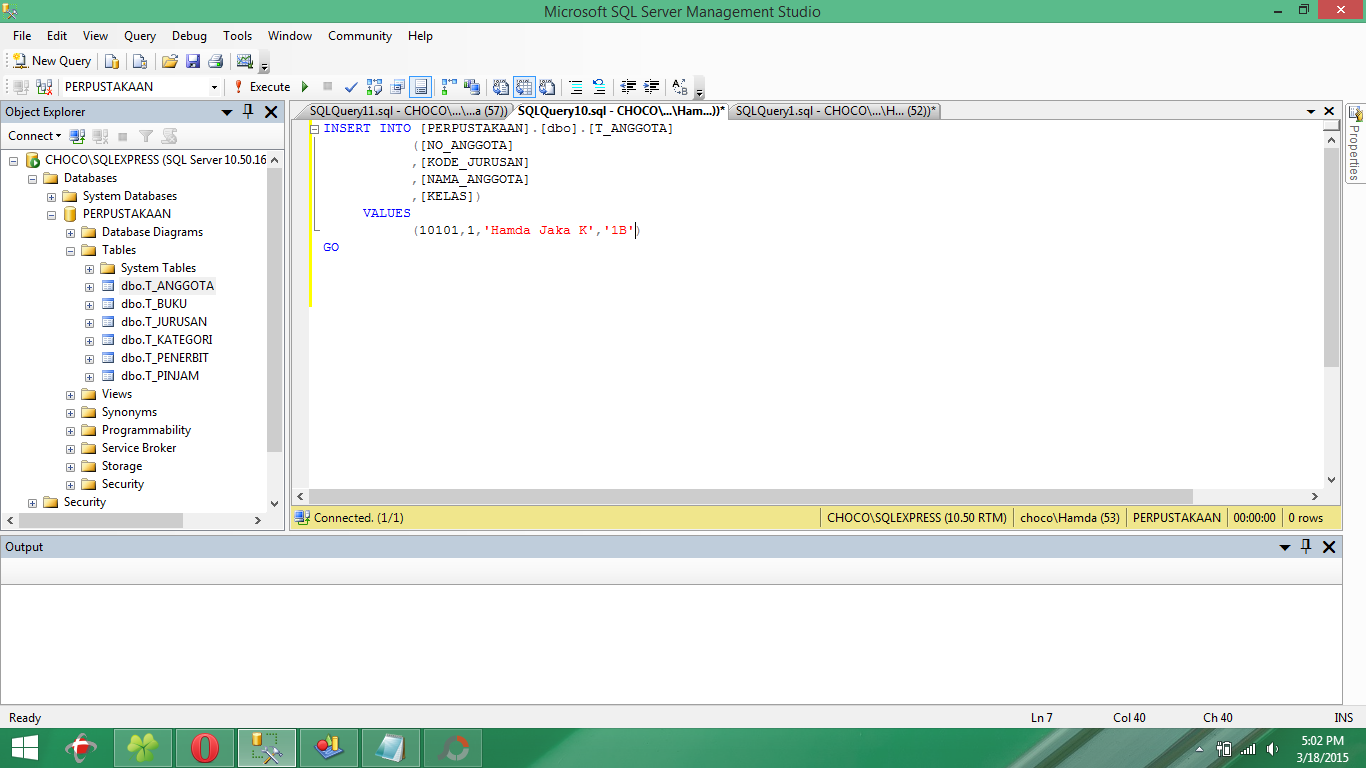Toggle IntelliSense Enabled icon
1366x768 pixels.
pos(421,87)
